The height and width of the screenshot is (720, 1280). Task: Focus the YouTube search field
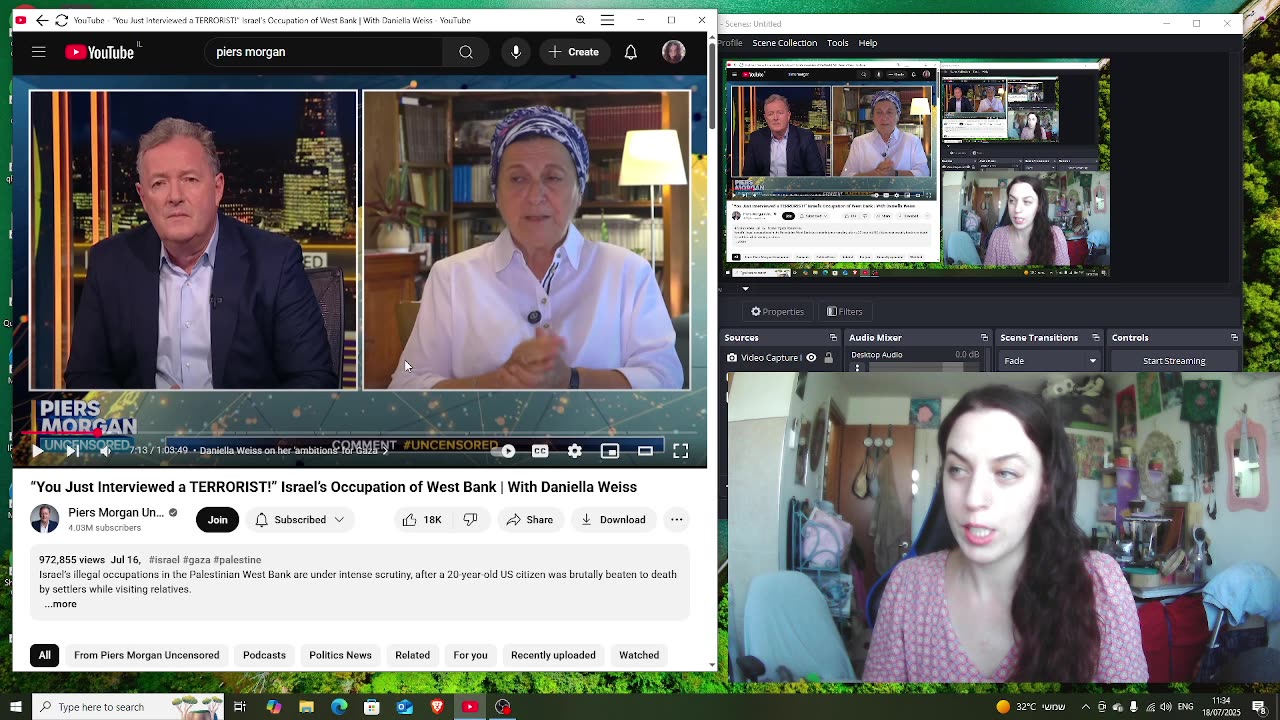pyautogui.click(x=325, y=52)
